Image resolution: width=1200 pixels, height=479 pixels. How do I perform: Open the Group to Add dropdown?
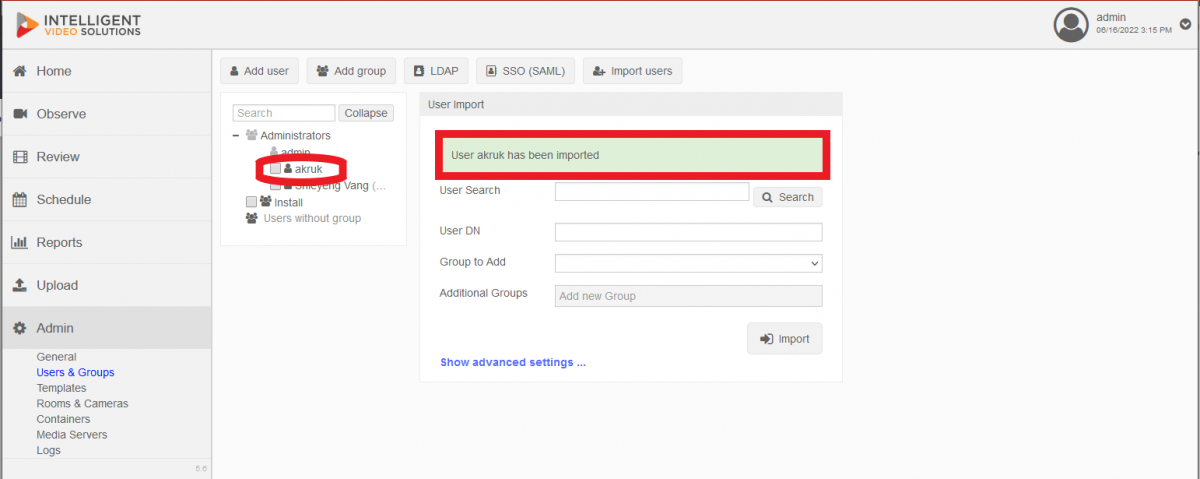click(688, 263)
